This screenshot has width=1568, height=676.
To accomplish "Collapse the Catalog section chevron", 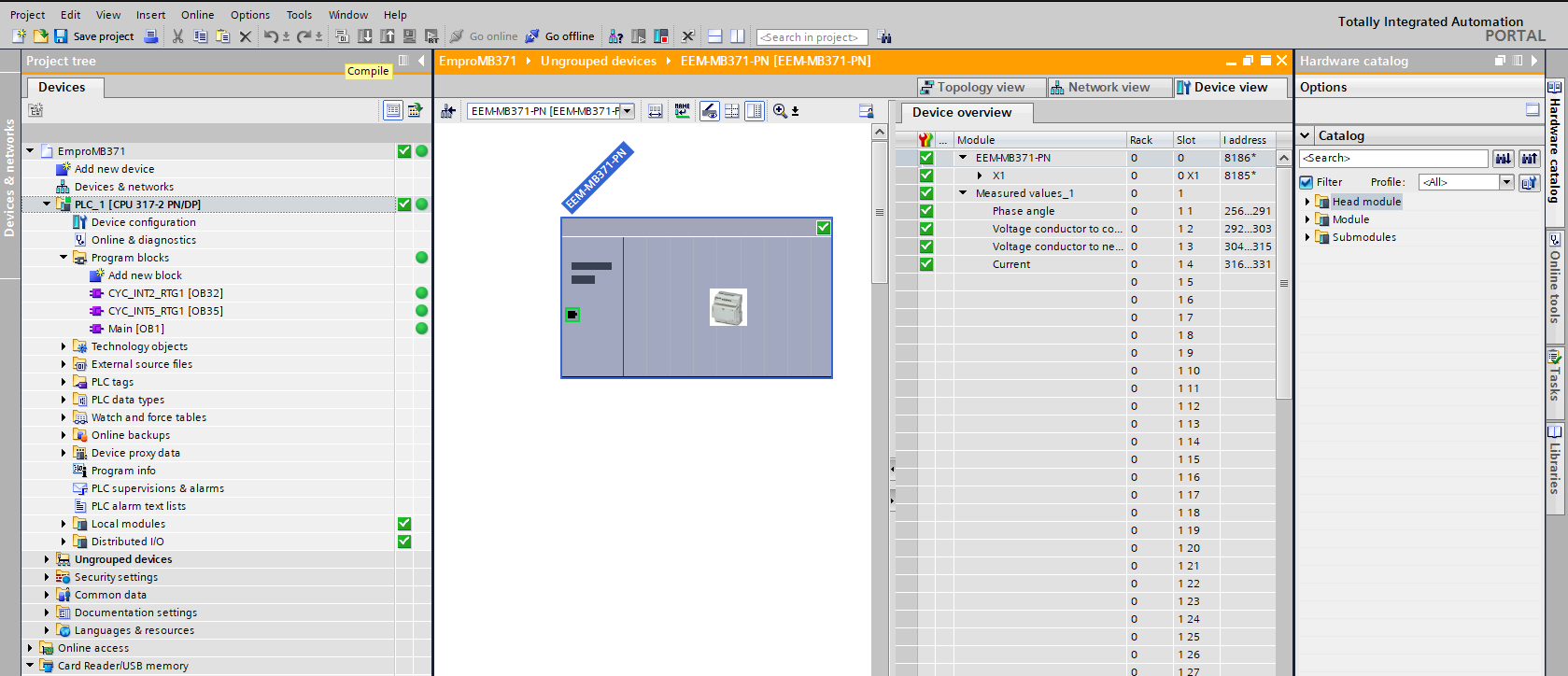I will coord(1306,135).
